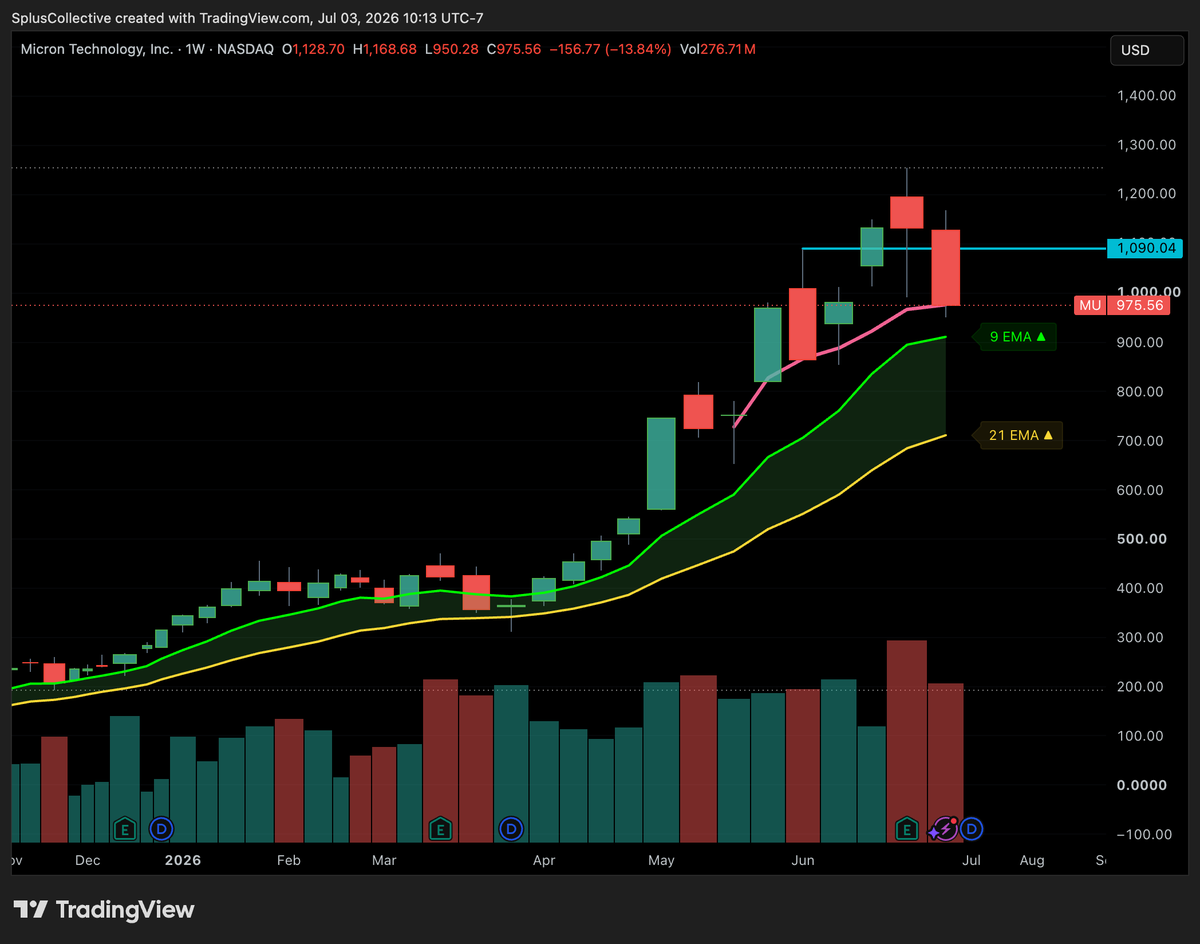Click the Micron Technology, Inc. symbol title

[x=97, y=49]
